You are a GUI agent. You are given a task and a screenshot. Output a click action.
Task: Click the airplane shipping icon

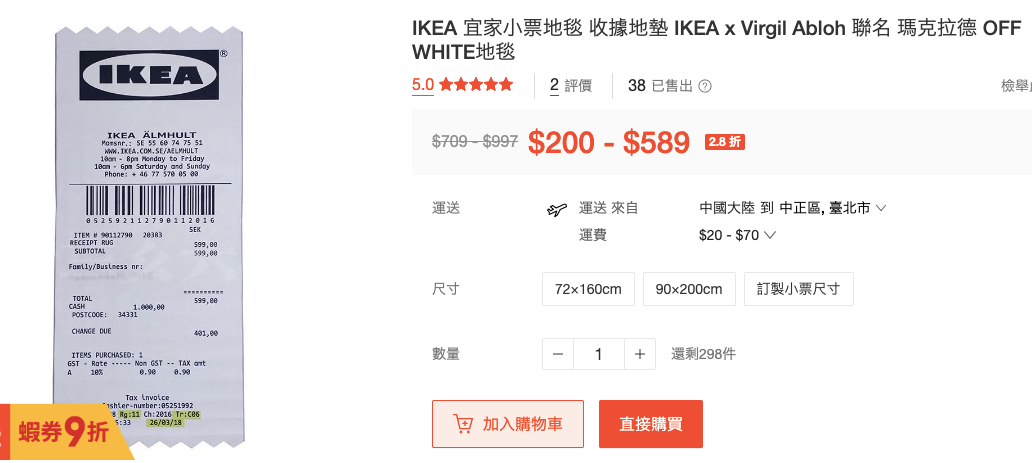[x=557, y=209]
